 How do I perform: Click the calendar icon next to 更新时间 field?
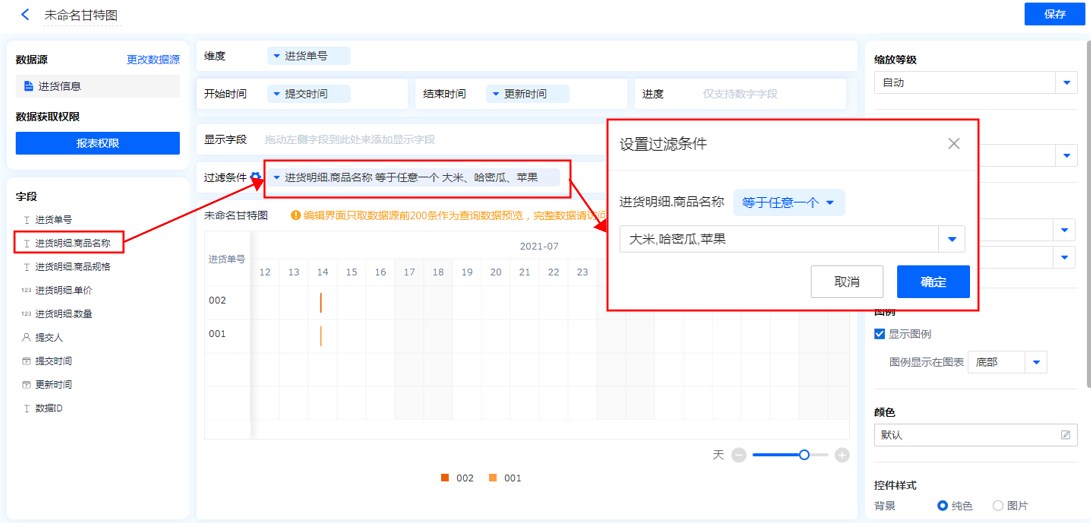26,385
